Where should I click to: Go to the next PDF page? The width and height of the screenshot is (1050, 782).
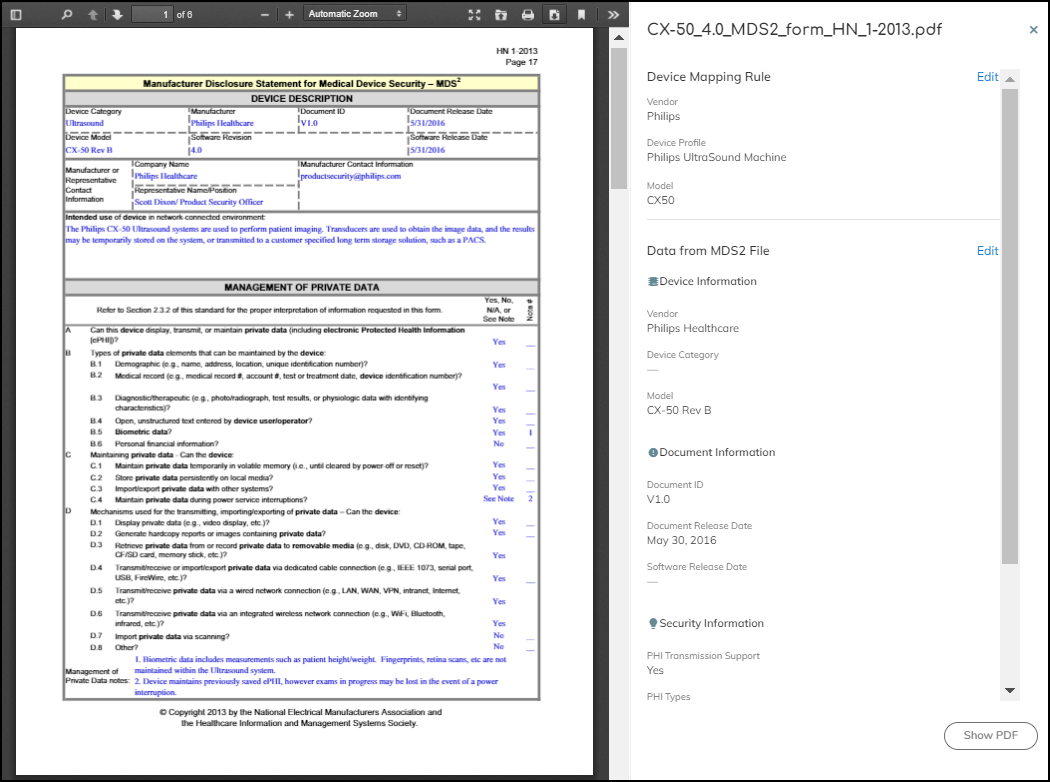coord(117,14)
